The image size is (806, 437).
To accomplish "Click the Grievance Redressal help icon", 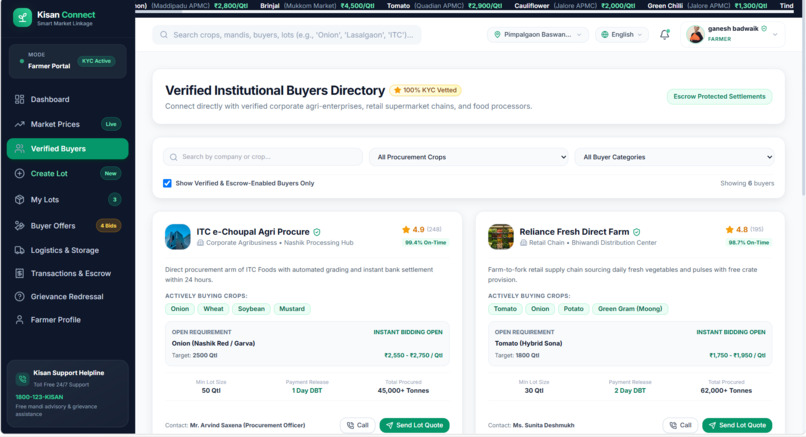I will (x=20, y=297).
